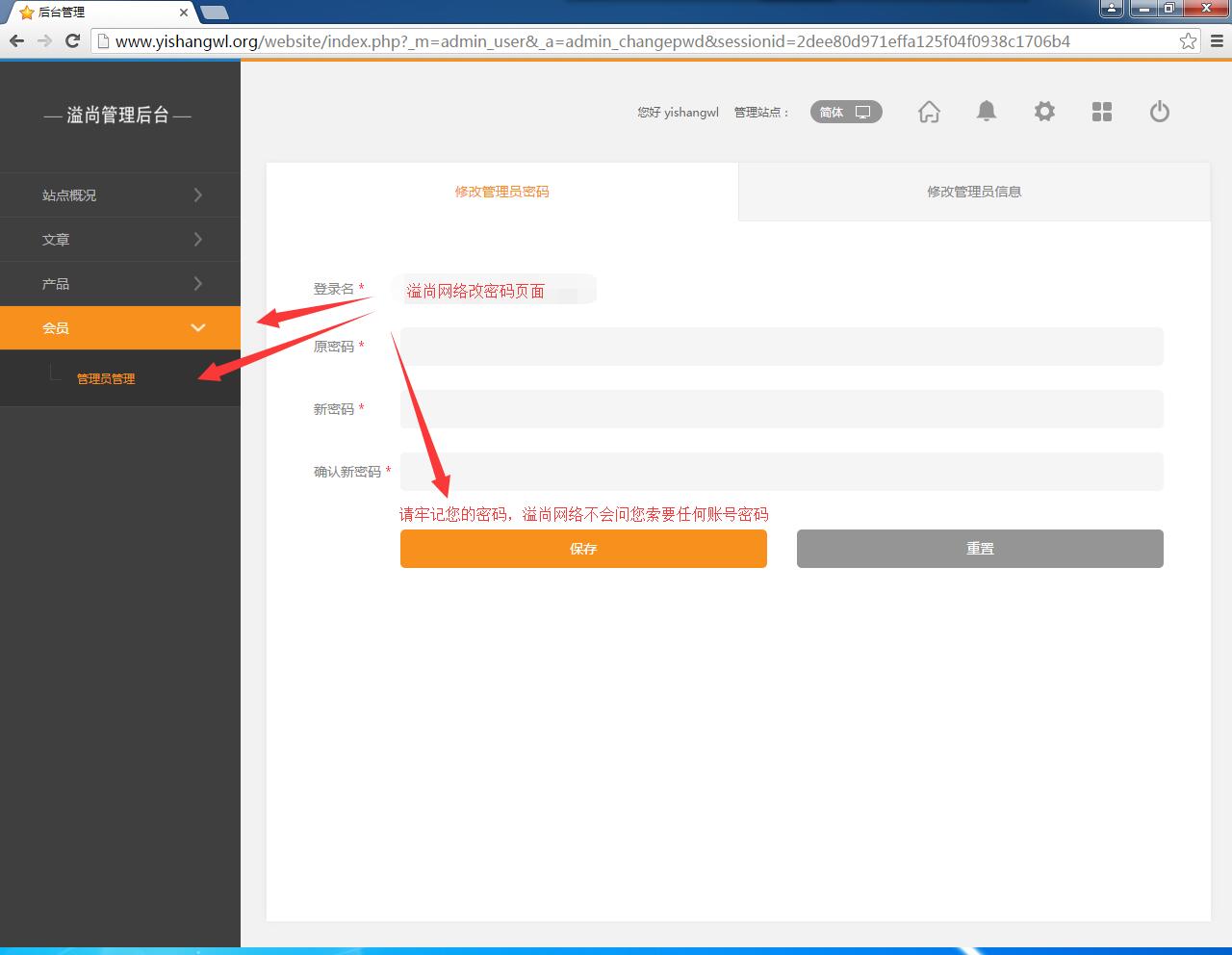1232x955 pixels.
Task: Open Chrome menu hamburger icon
Action: (x=1217, y=40)
